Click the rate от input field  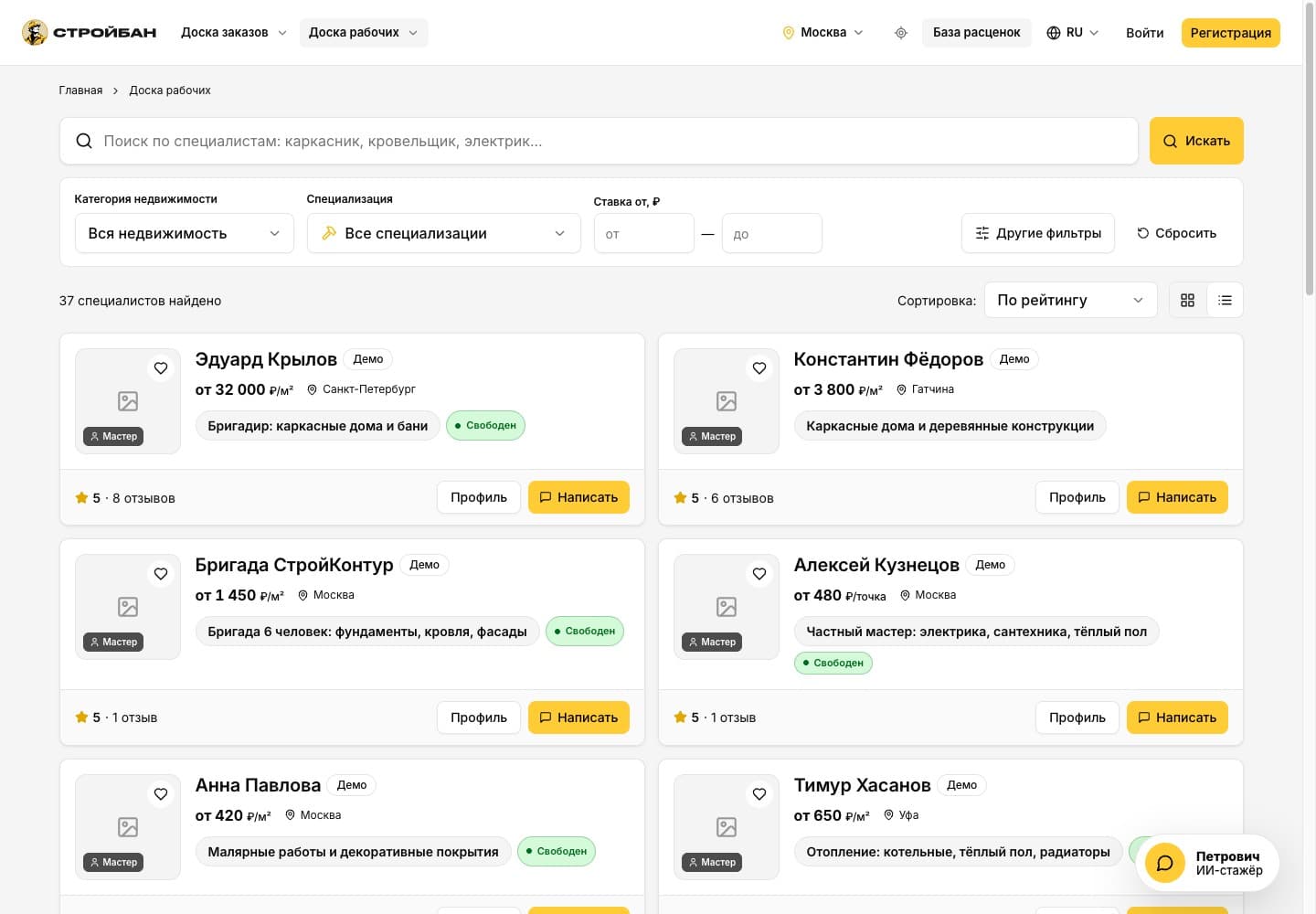pos(644,234)
